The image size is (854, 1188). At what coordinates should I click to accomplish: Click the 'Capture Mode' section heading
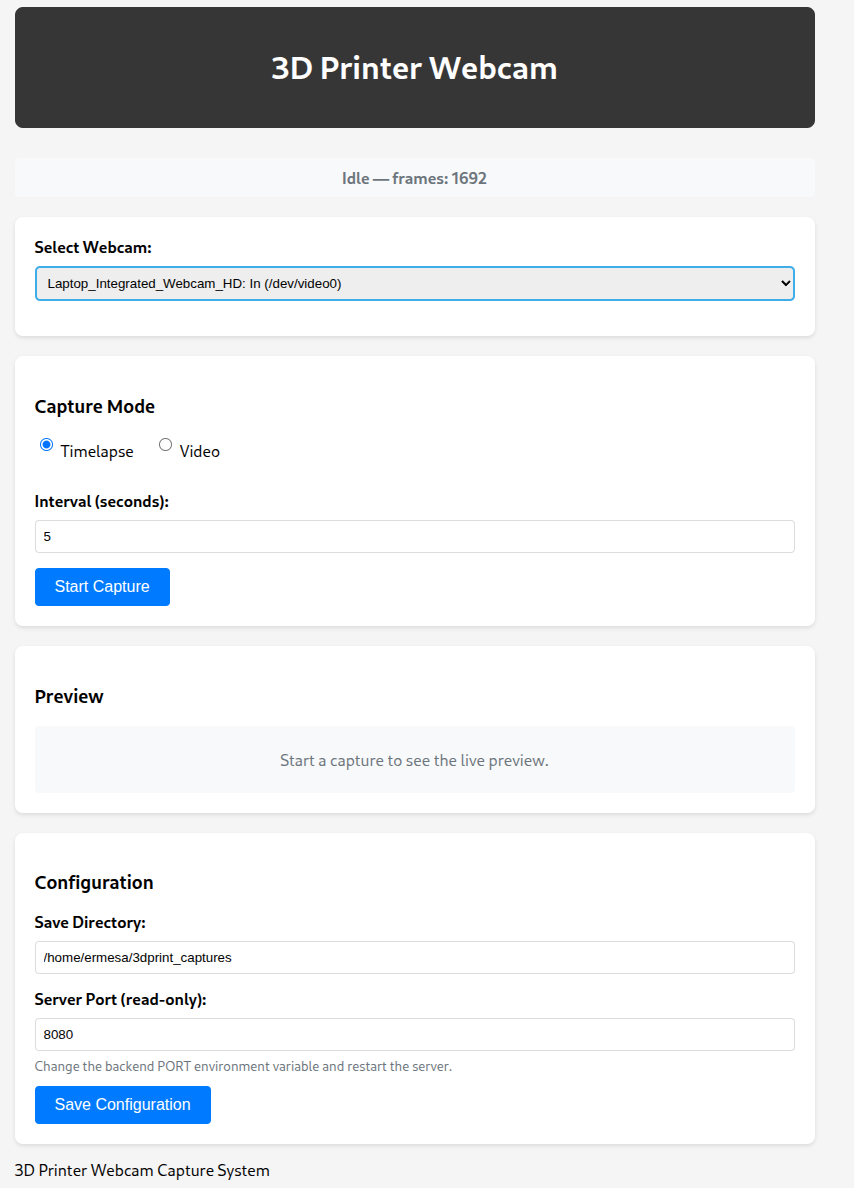(95, 407)
